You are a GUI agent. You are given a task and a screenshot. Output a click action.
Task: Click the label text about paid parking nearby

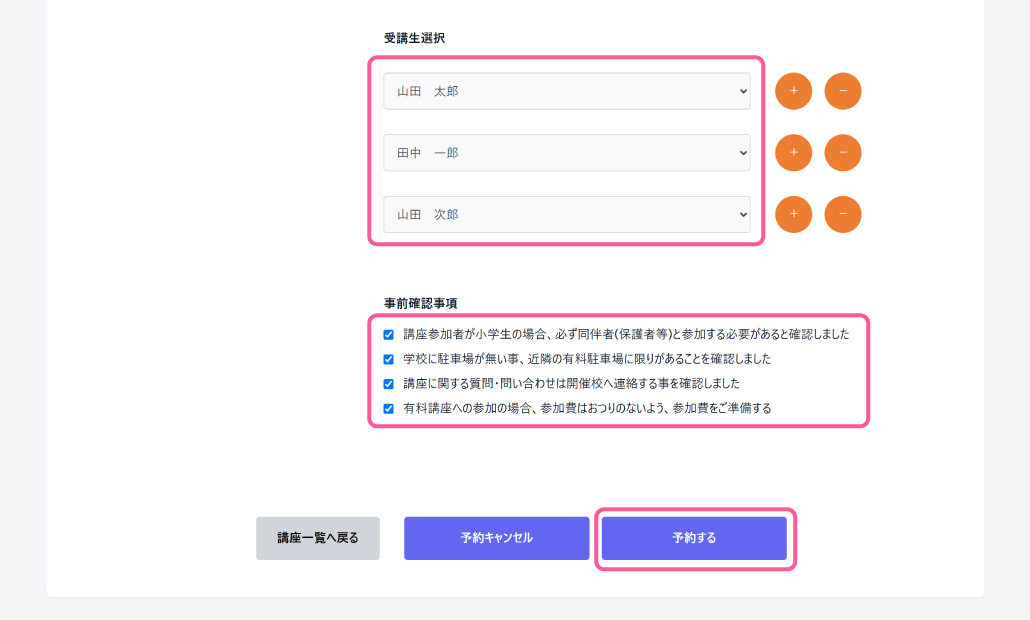[587, 359]
